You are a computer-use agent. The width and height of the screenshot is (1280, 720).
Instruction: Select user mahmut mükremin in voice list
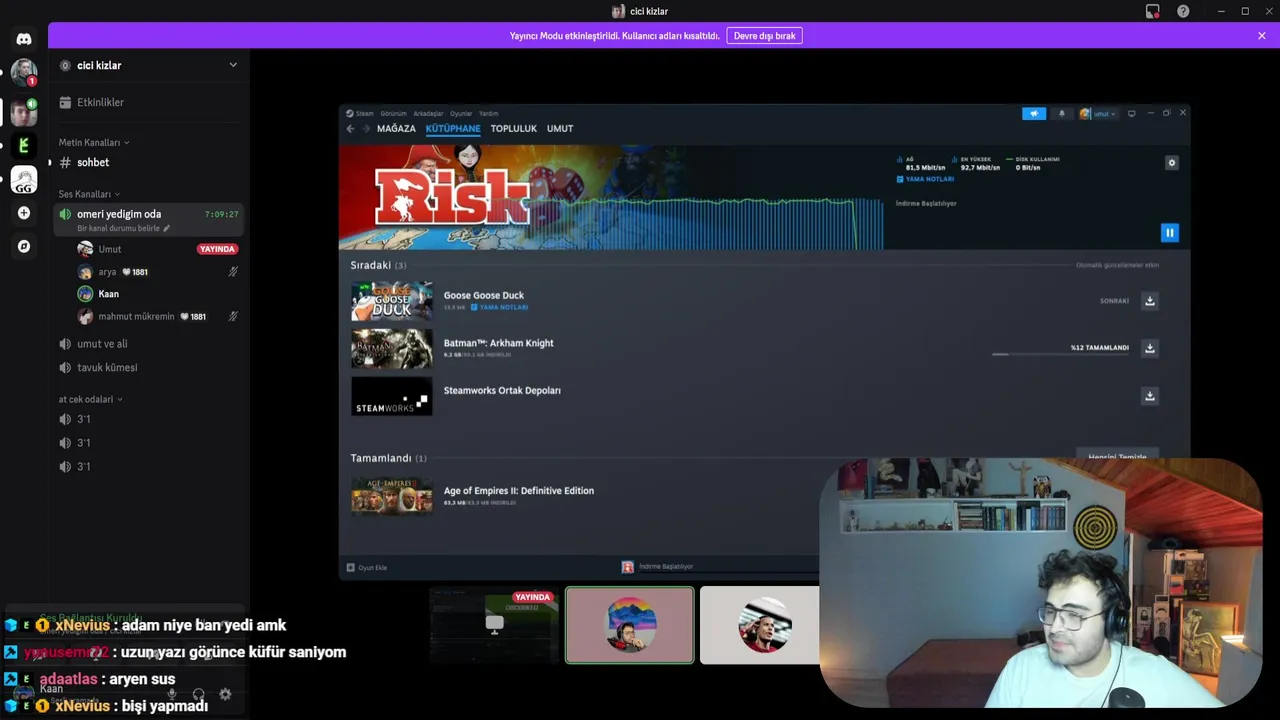[x=136, y=316]
